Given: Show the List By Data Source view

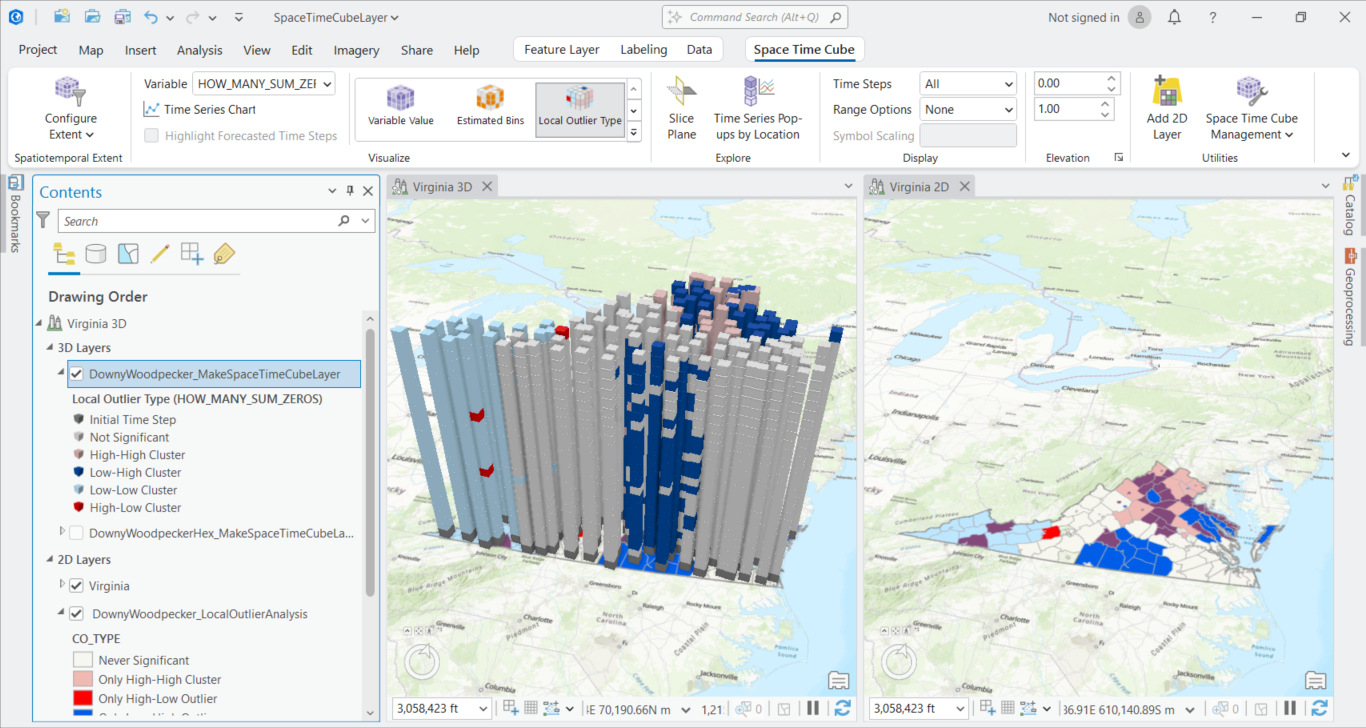Looking at the screenshot, I should 96,254.
